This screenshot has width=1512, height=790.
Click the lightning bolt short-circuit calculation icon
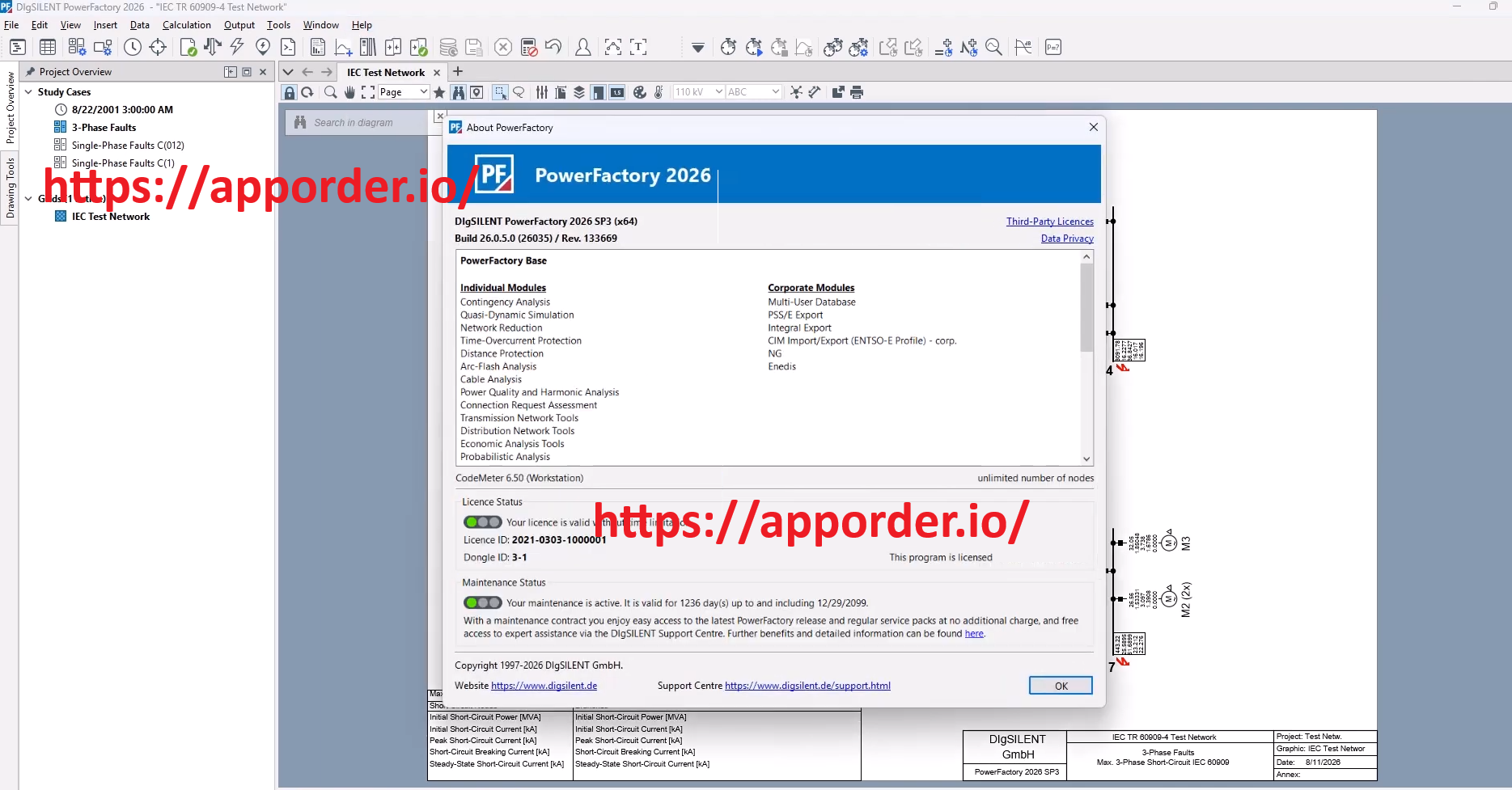[x=237, y=47]
